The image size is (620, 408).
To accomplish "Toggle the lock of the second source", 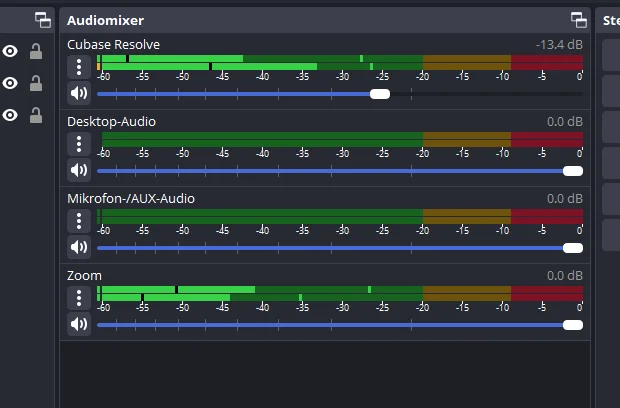I will point(36,83).
